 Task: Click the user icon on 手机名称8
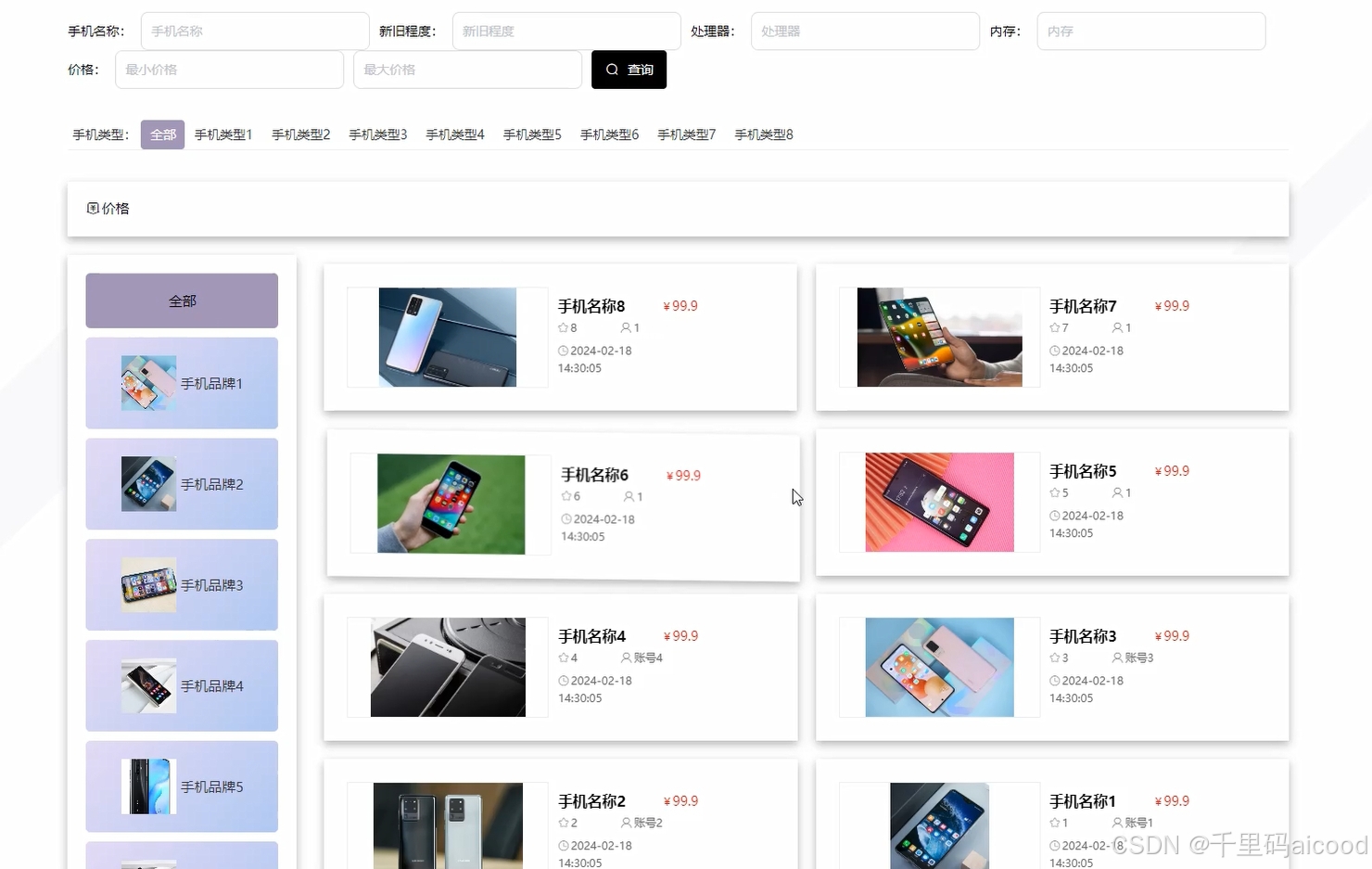pyautogui.click(x=626, y=327)
